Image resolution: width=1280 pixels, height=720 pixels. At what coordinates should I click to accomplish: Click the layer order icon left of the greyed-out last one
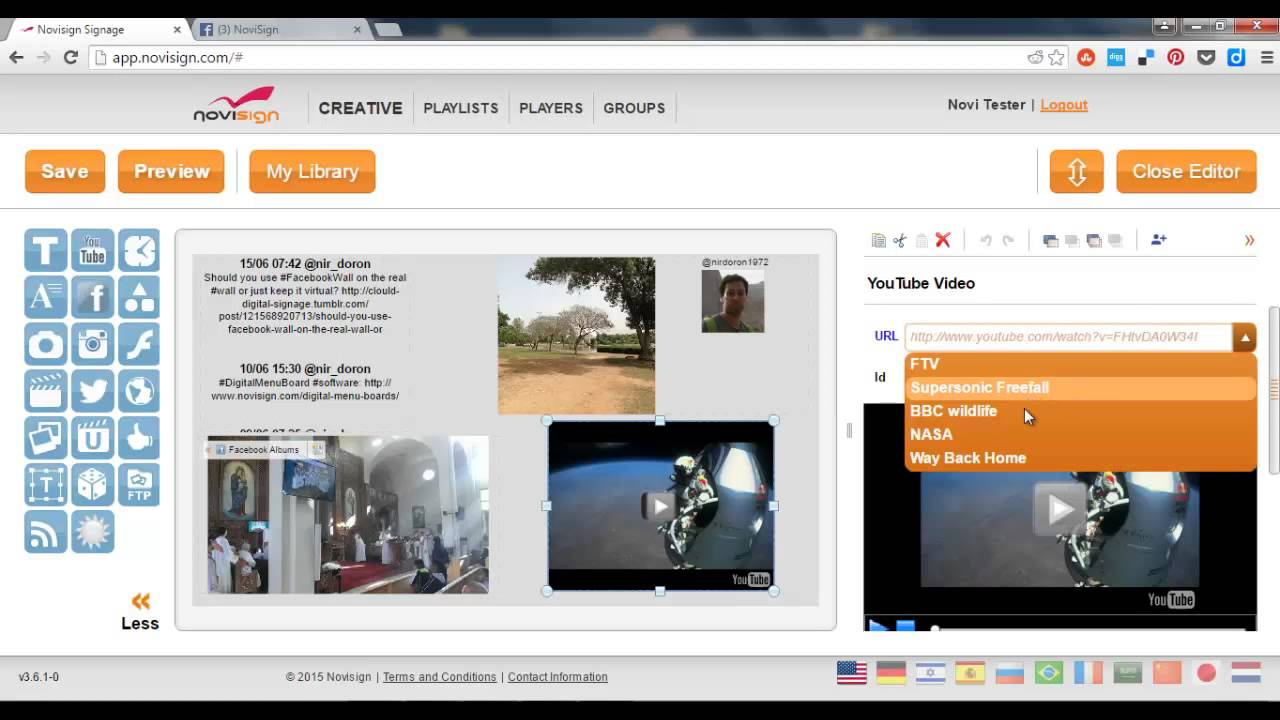pyautogui.click(x=1094, y=240)
